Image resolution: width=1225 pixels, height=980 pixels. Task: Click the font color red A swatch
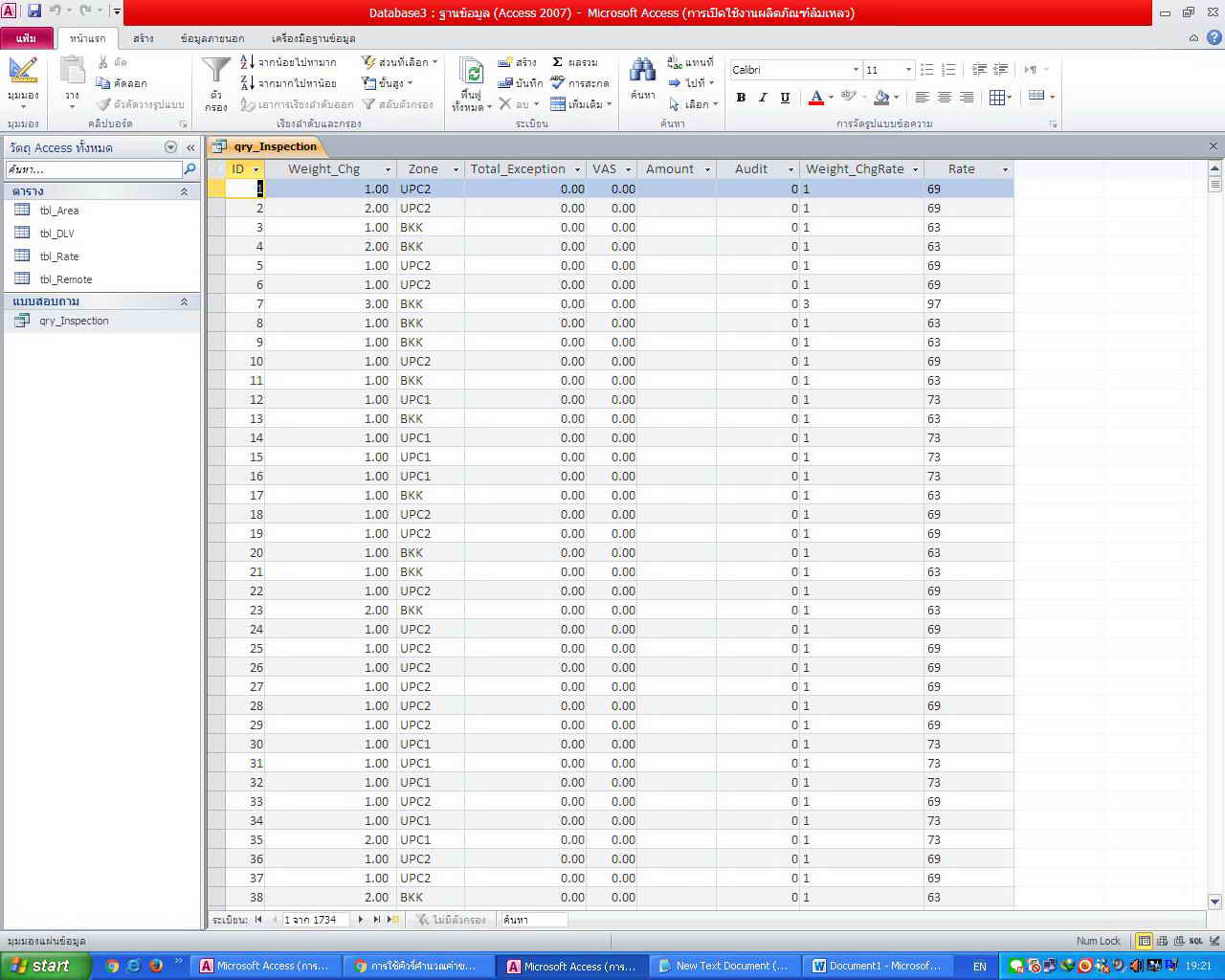click(816, 97)
